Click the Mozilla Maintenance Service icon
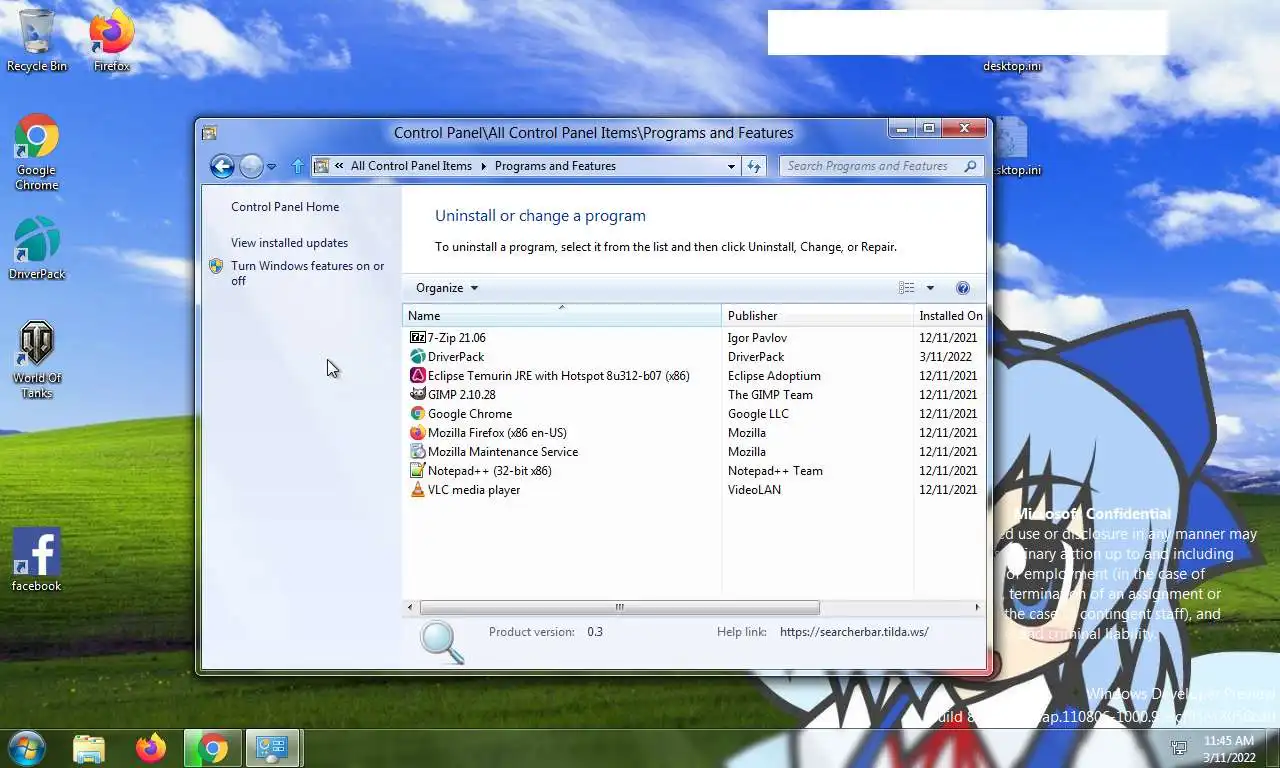Image resolution: width=1280 pixels, height=768 pixels. point(418,452)
